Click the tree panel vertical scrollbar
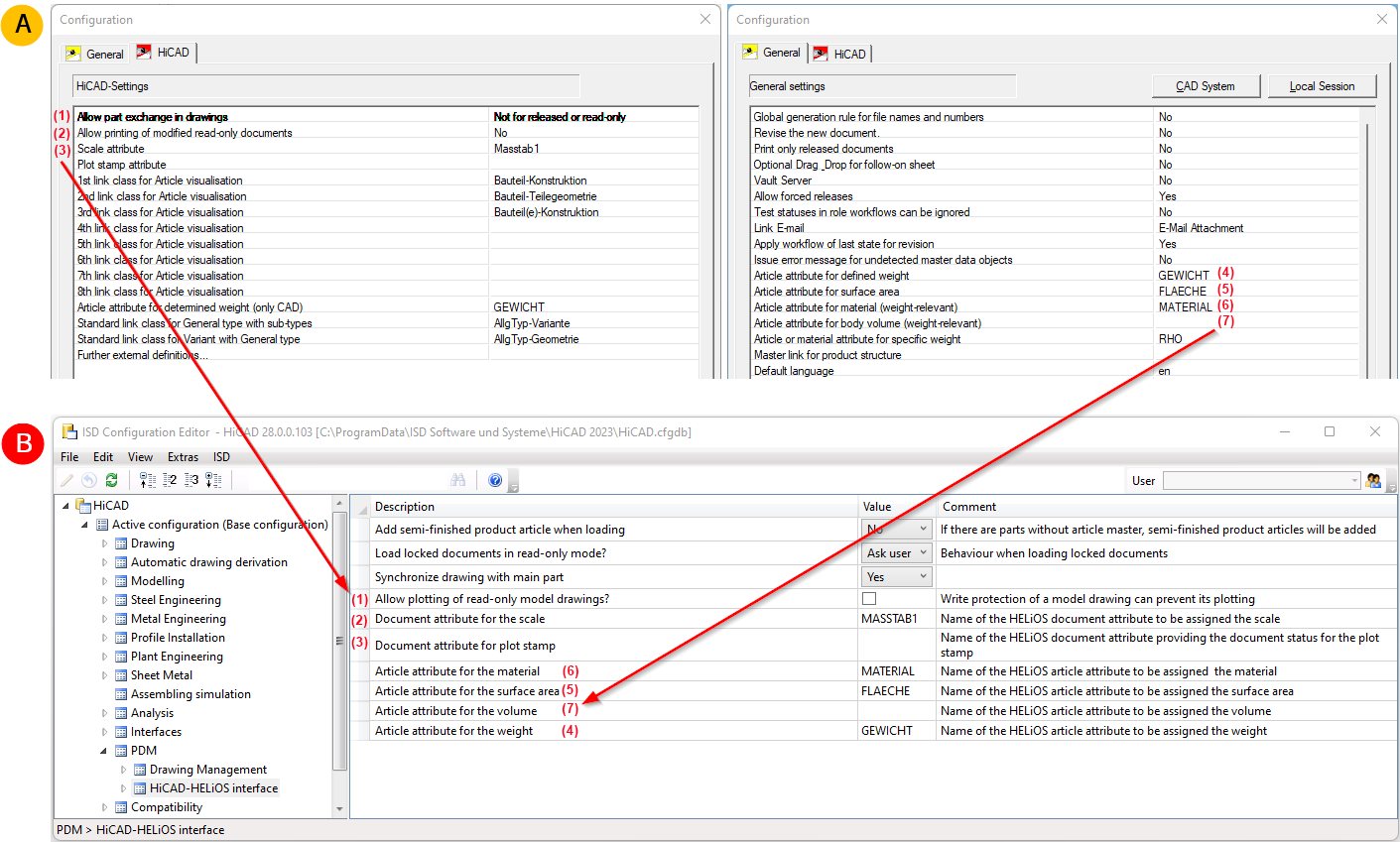Screen dimensions: 1400x842 pyautogui.click(x=340, y=641)
